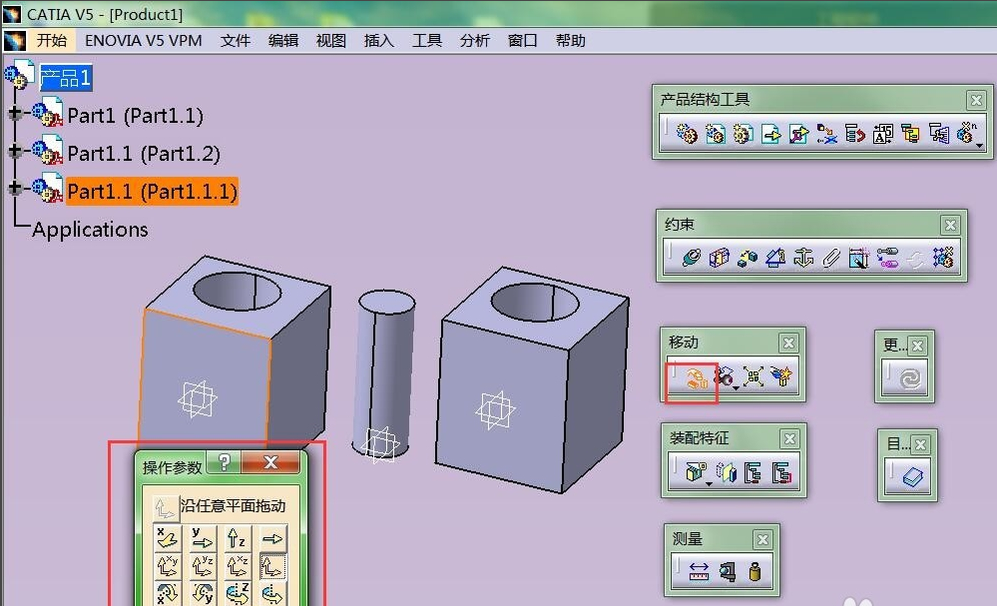The height and width of the screenshot is (606, 997).
Task: Click the help question mark on 操作参数 panel
Action: [224, 462]
